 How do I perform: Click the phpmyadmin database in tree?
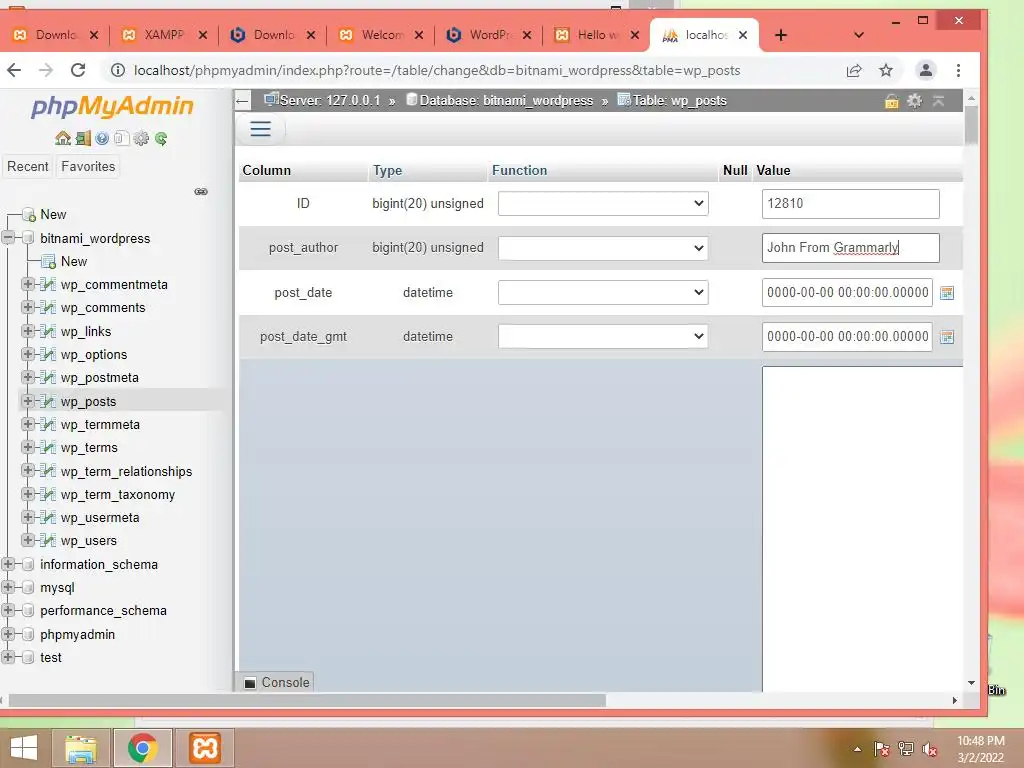point(77,634)
